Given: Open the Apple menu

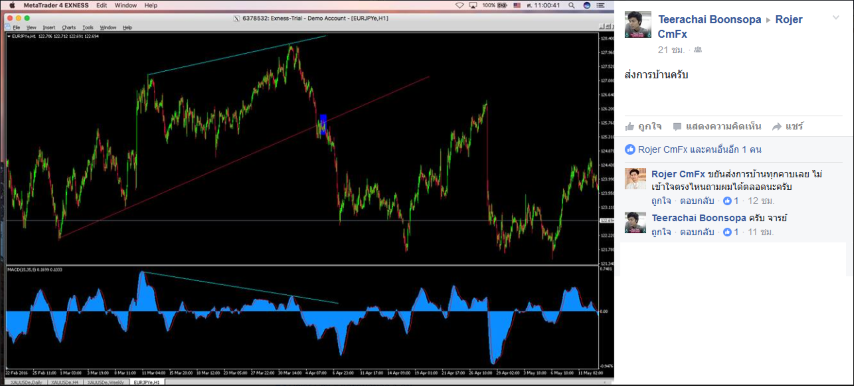Looking at the screenshot, I should pyautogui.click(x=12, y=5).
